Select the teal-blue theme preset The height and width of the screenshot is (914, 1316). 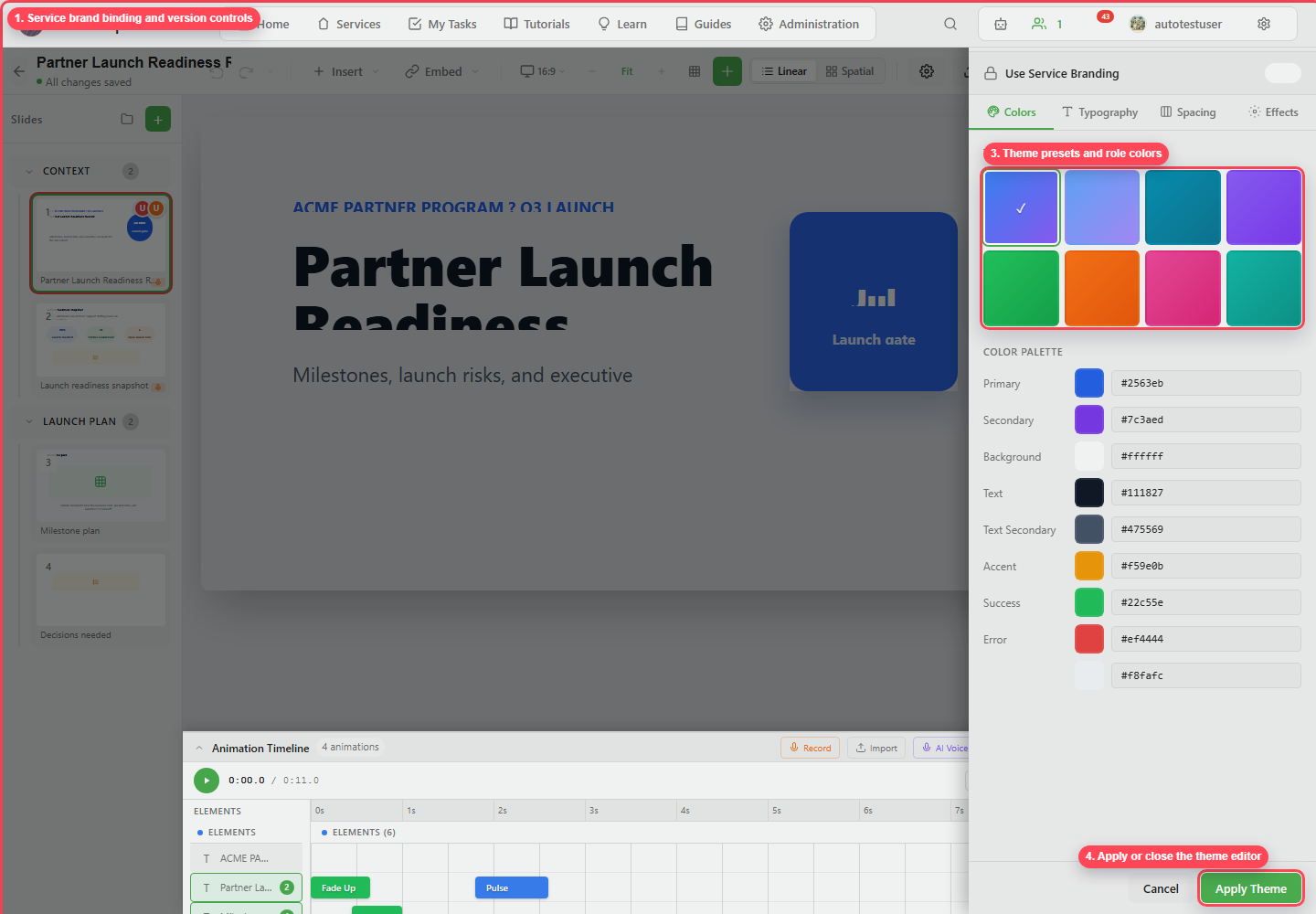1183,207
